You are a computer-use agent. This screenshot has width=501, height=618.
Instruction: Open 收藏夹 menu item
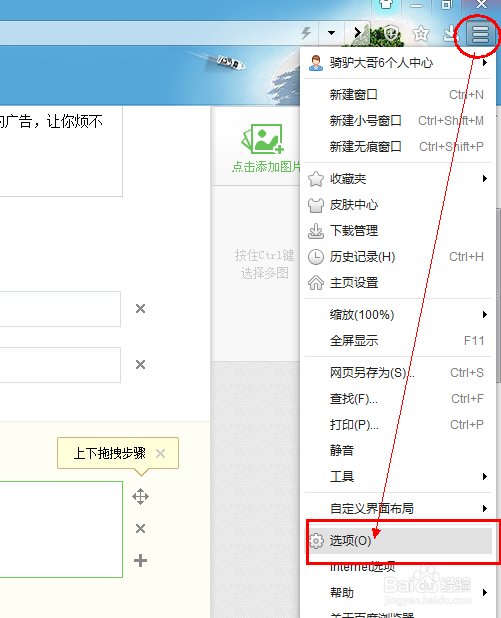click(398, 179)
